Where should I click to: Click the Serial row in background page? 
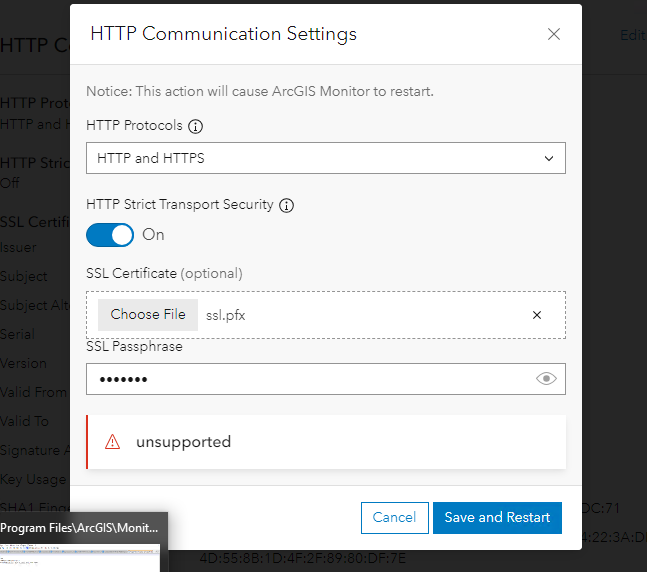(17, 334)
